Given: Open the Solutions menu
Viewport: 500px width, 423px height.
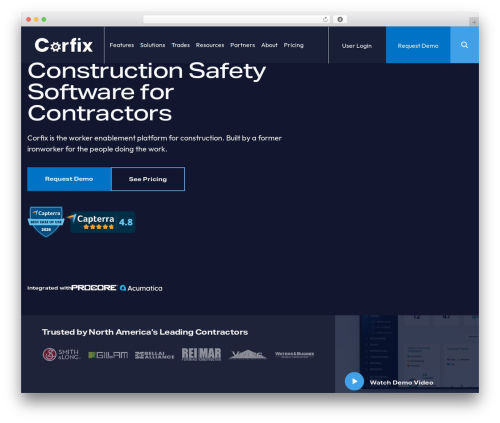Looking at the screenshot, I should pyautogui.click(x=152, y=45).
